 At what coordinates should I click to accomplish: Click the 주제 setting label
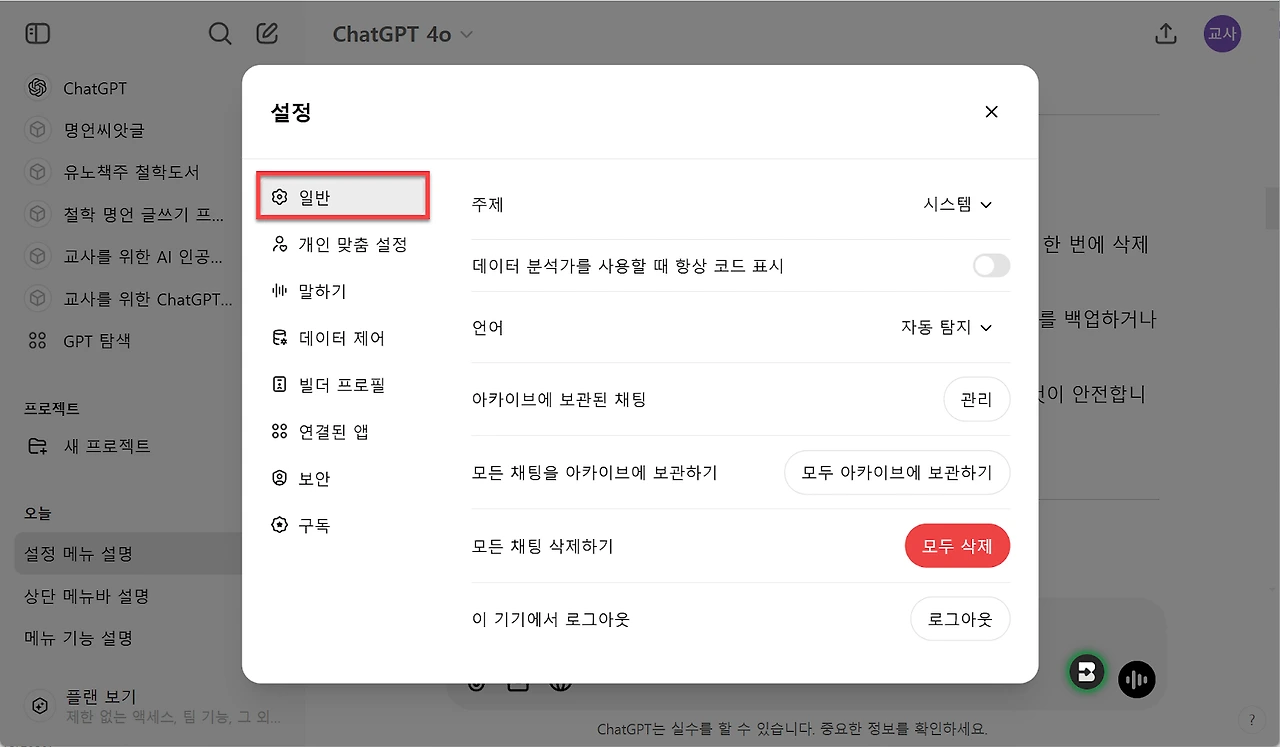[x=487, y=204]
